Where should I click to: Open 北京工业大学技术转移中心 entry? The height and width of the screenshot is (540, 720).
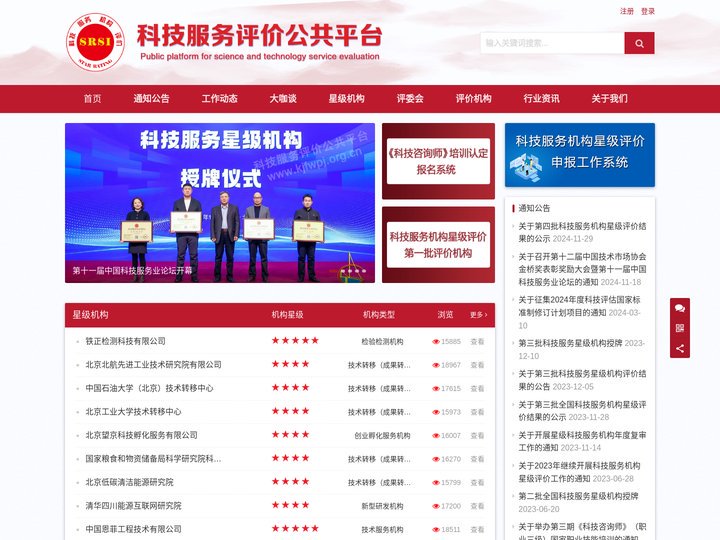point(133,411)
